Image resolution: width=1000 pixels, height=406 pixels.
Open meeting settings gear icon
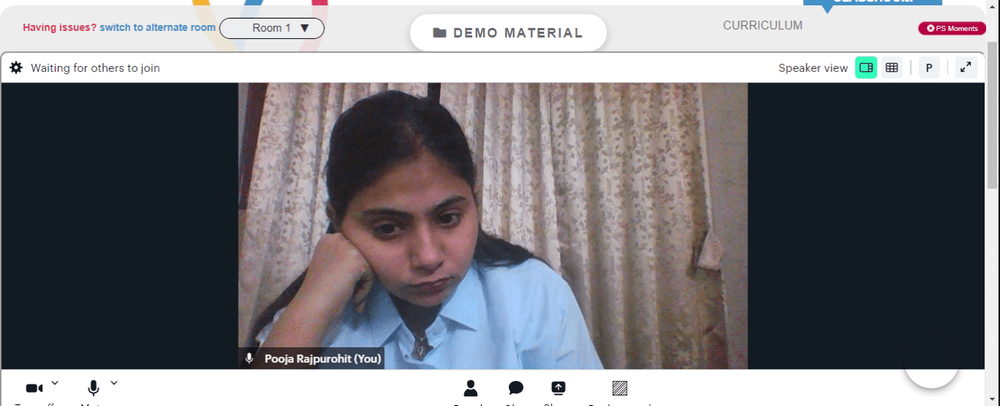[16, 68]
